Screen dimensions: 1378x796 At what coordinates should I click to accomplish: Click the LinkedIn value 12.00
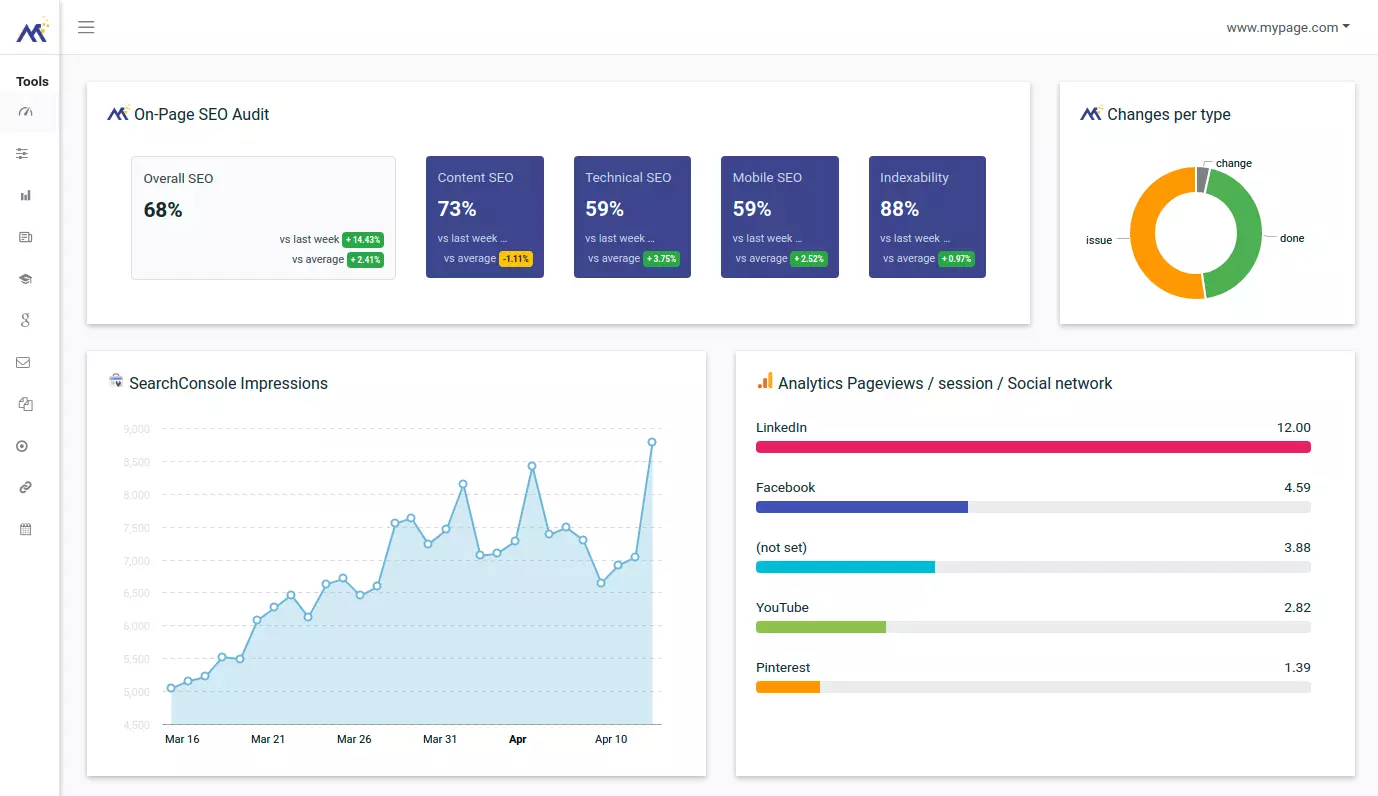pyautogui.click(x=1294, y=427)
